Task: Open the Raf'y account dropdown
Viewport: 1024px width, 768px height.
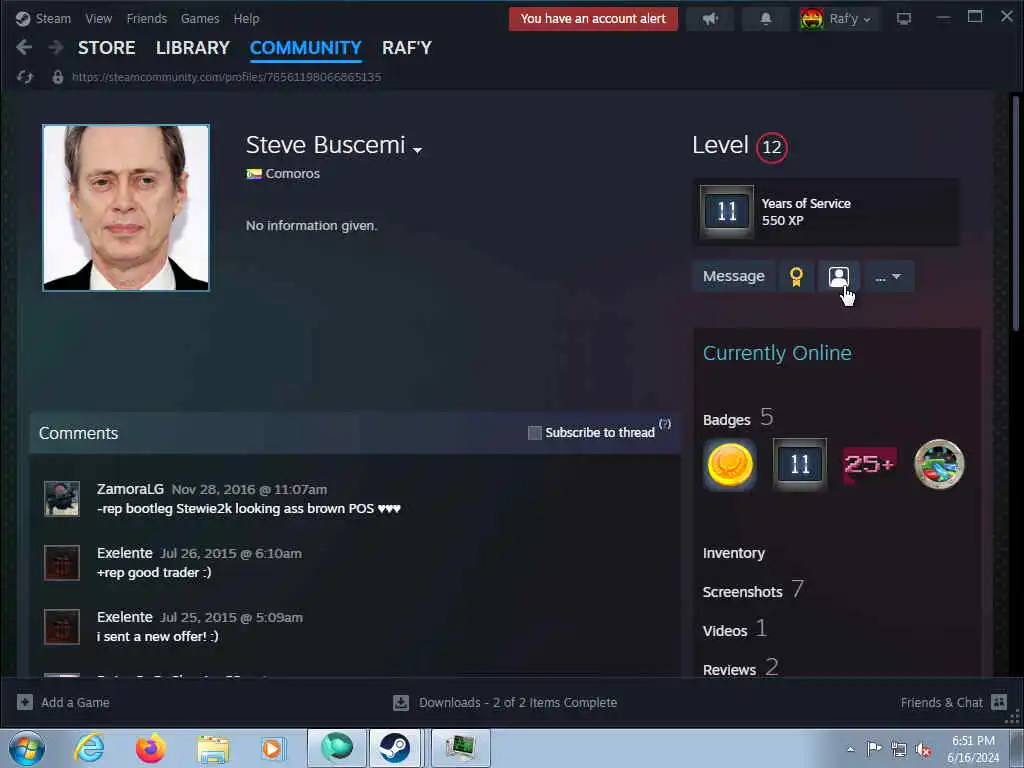Action: 840,19
